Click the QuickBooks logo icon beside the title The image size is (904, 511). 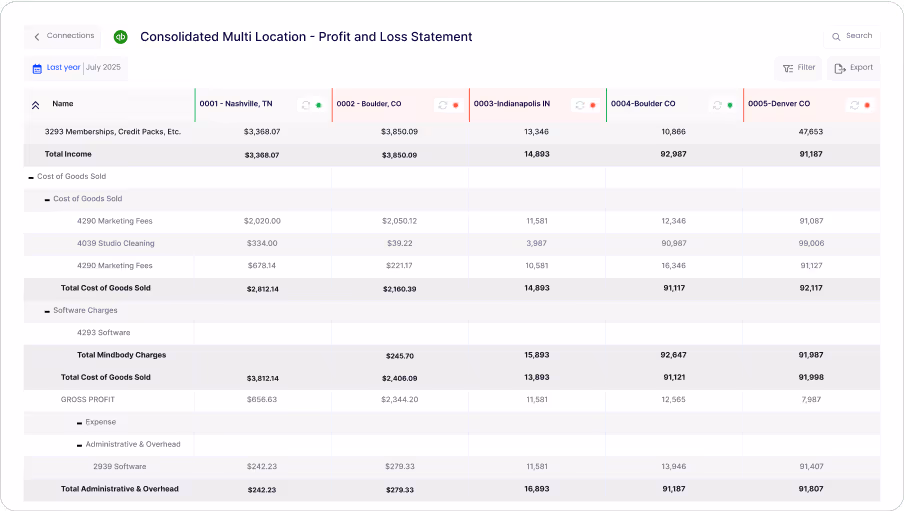click(x=120, y=37)
